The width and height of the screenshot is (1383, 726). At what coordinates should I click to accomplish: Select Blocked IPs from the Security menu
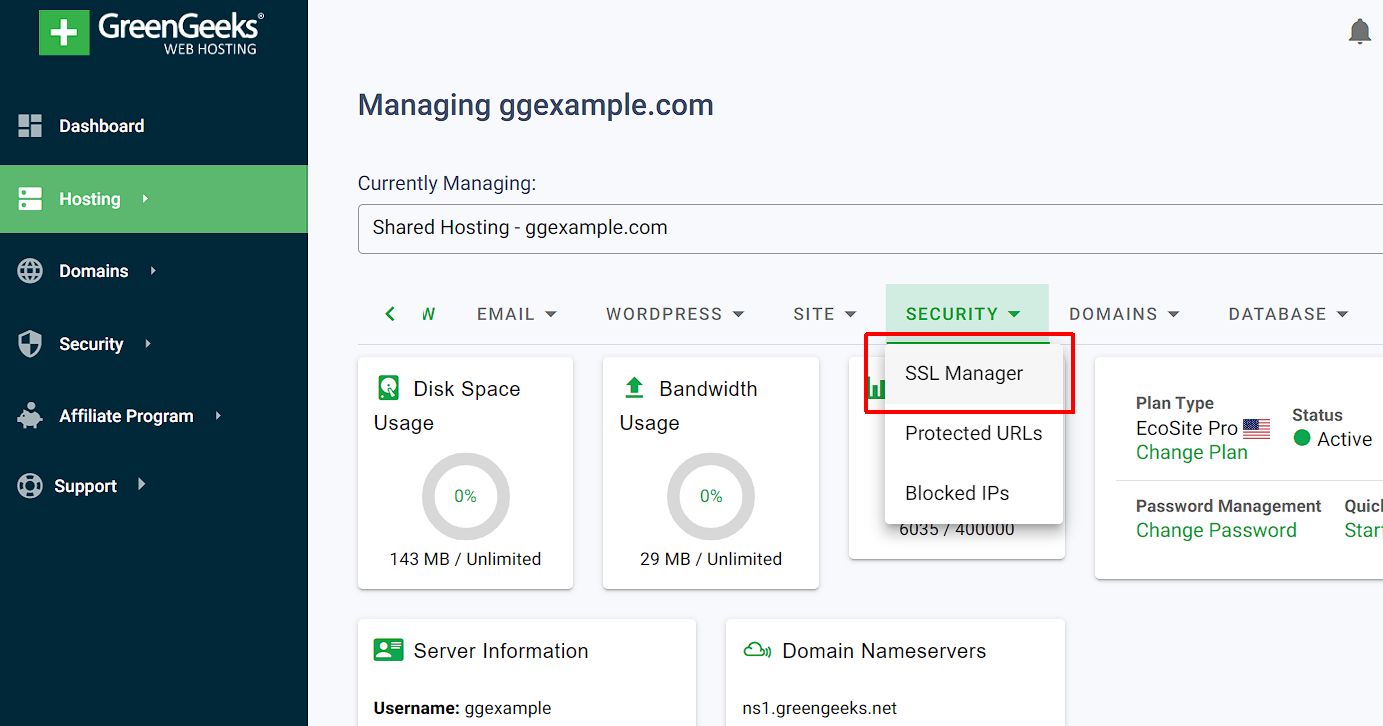[x=974, y=494]
